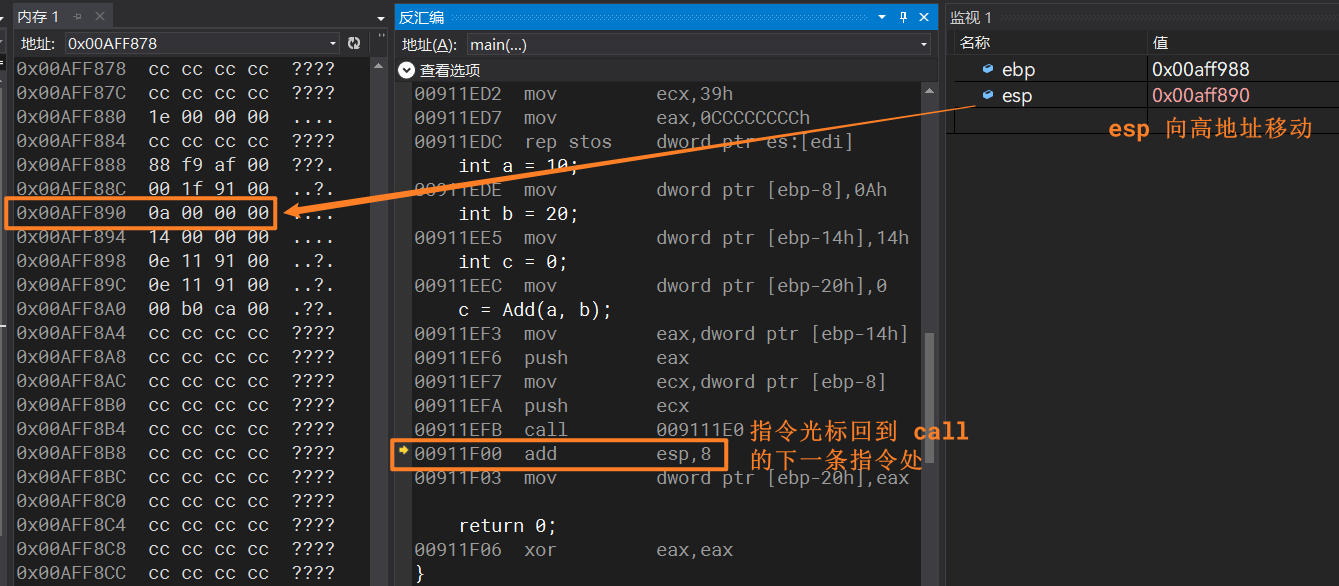Click memory row 0x00AFF898

coord(175,261)
